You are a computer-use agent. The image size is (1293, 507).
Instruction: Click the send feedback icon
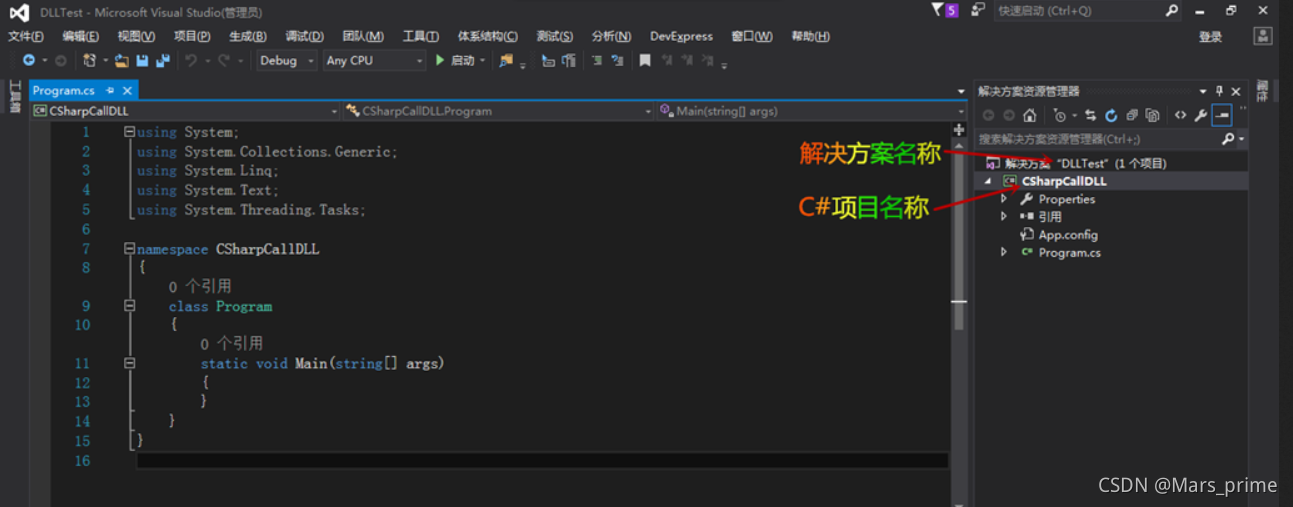pyautogui.click(x=978, y=10)
